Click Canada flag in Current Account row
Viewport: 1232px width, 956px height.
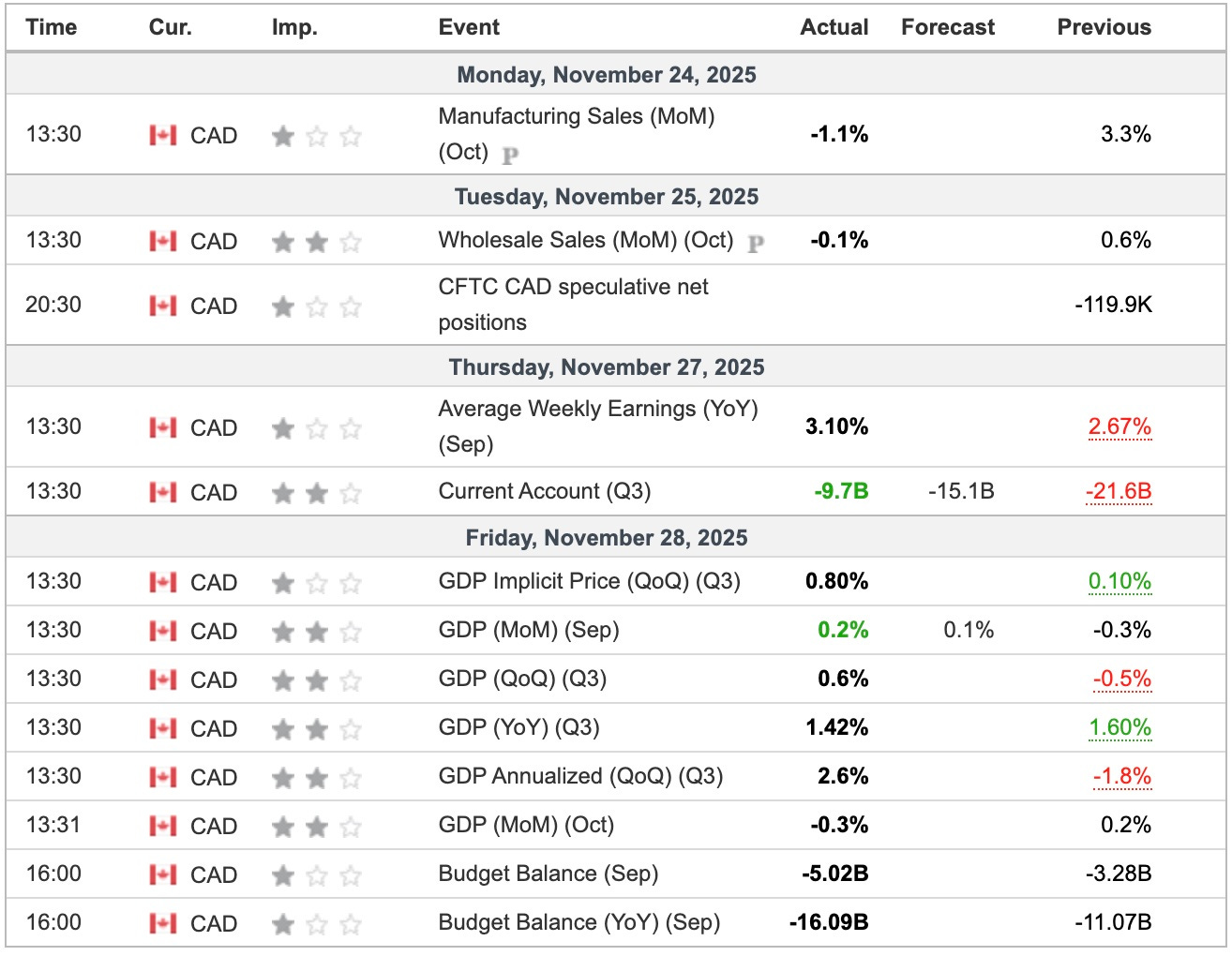(x=163, y=493)
